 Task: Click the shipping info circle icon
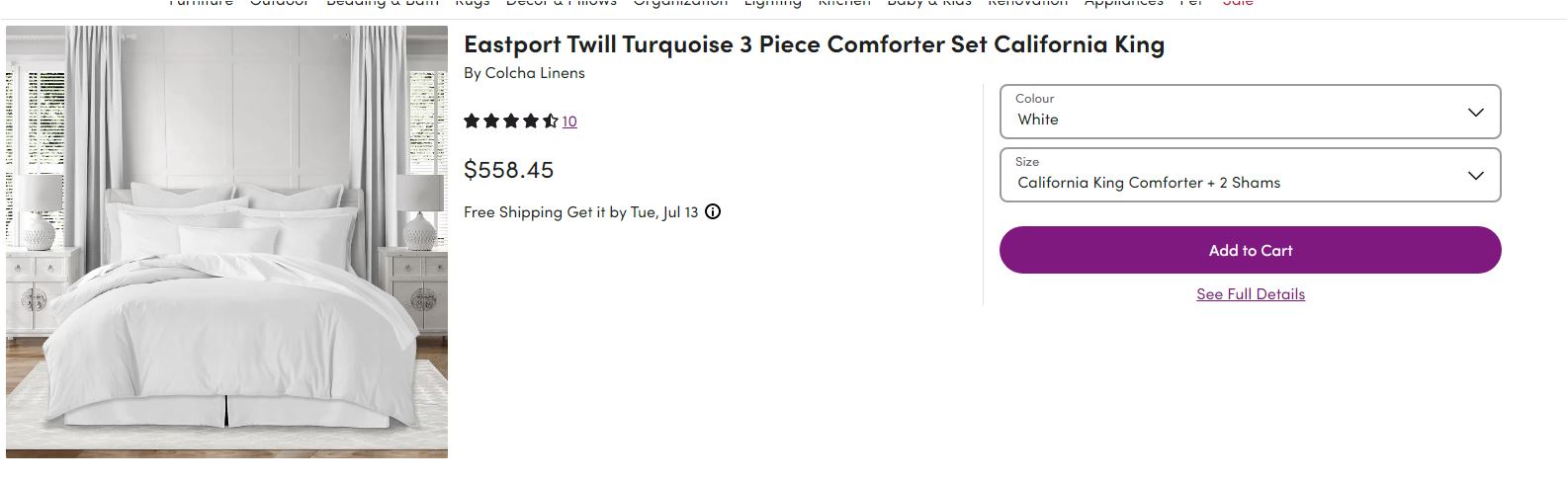point(713,211)
